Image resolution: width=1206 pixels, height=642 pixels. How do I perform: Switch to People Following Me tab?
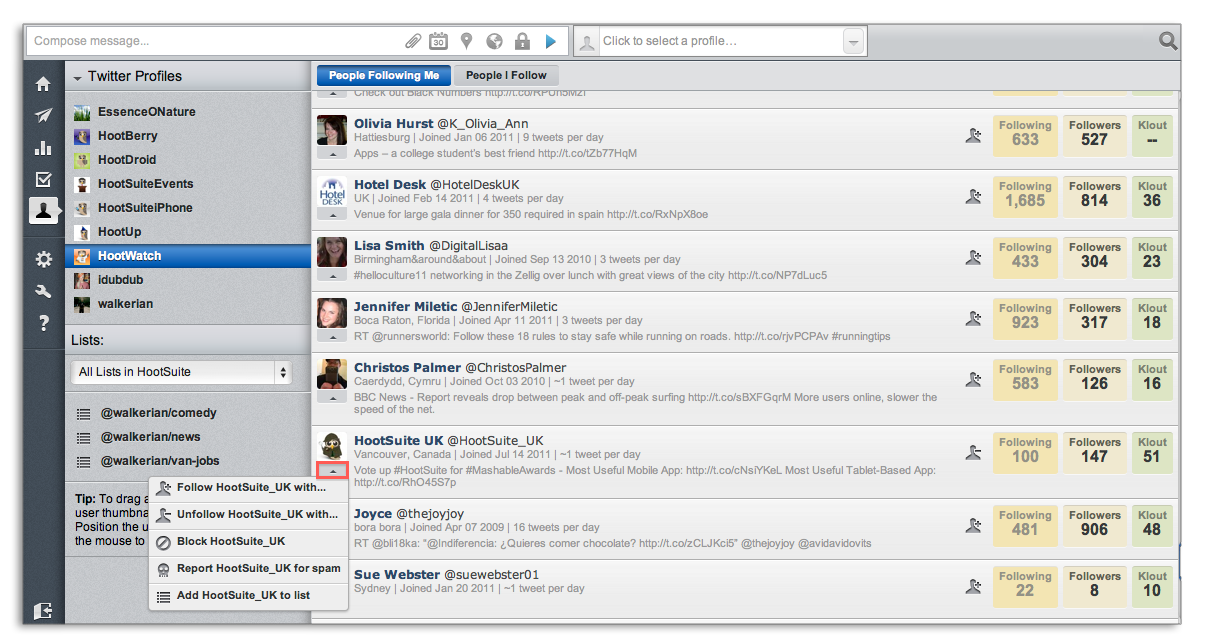point(384,75)
